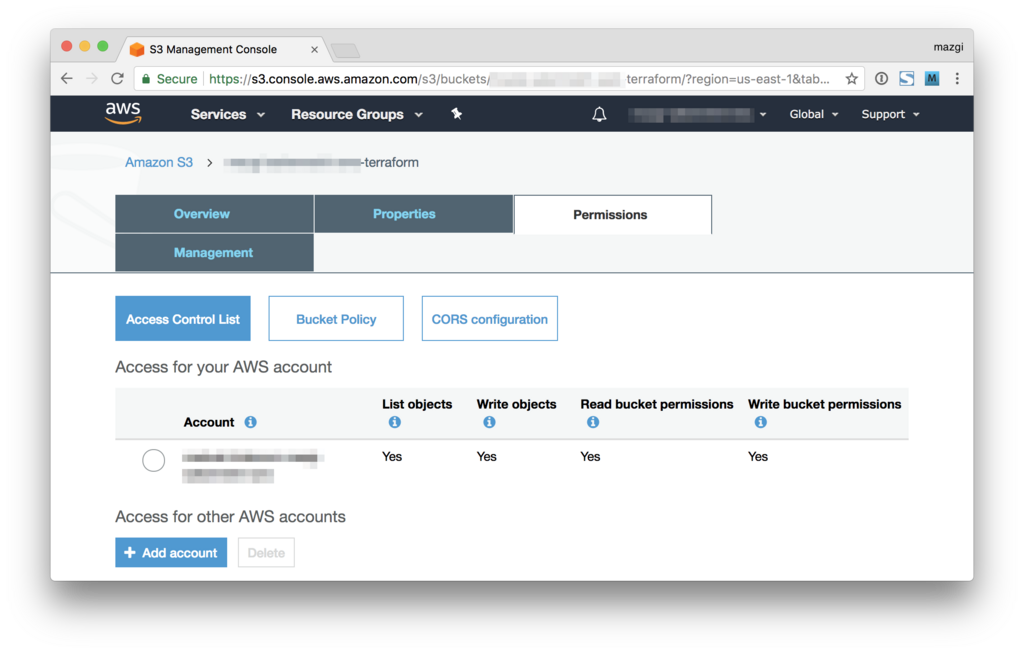
Task: Click info icon under Write objects
Action: coord(489,422)
